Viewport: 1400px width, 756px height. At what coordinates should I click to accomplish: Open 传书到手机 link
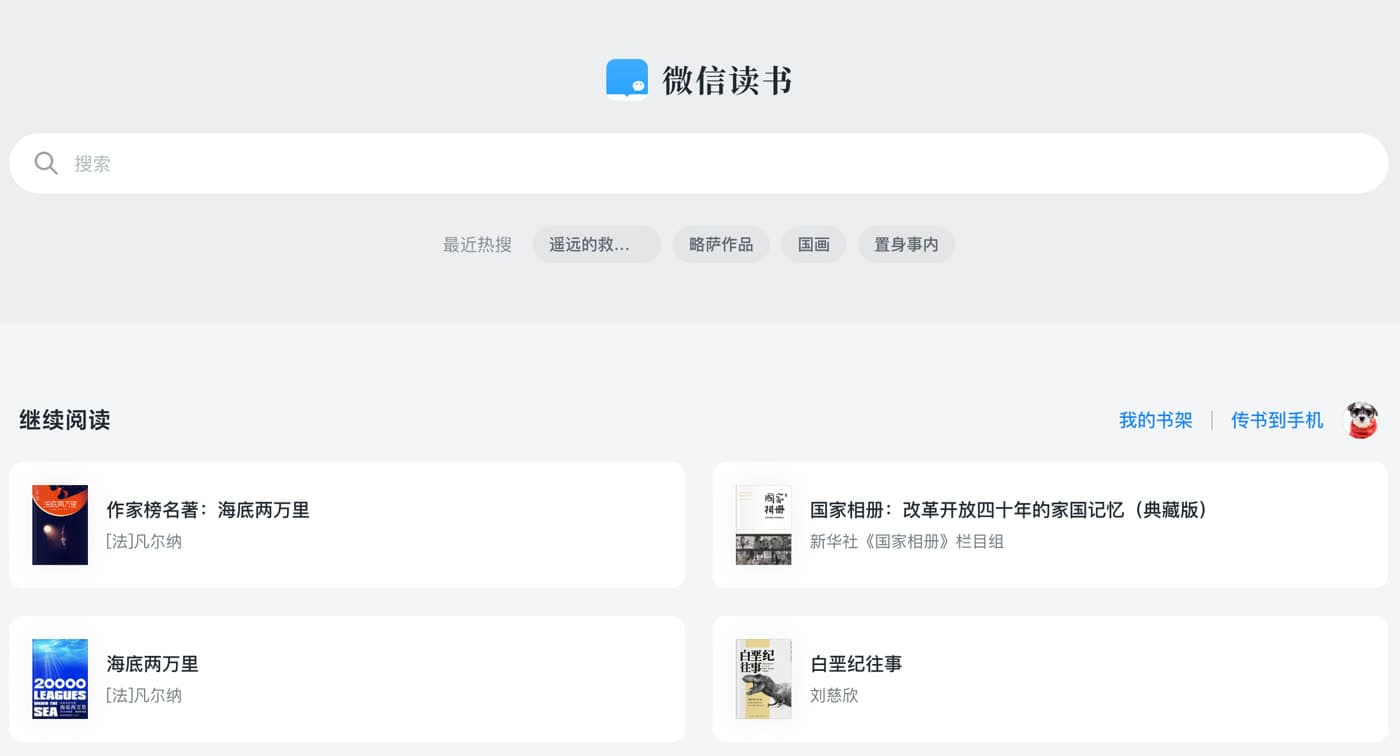tap(1277, 420)
